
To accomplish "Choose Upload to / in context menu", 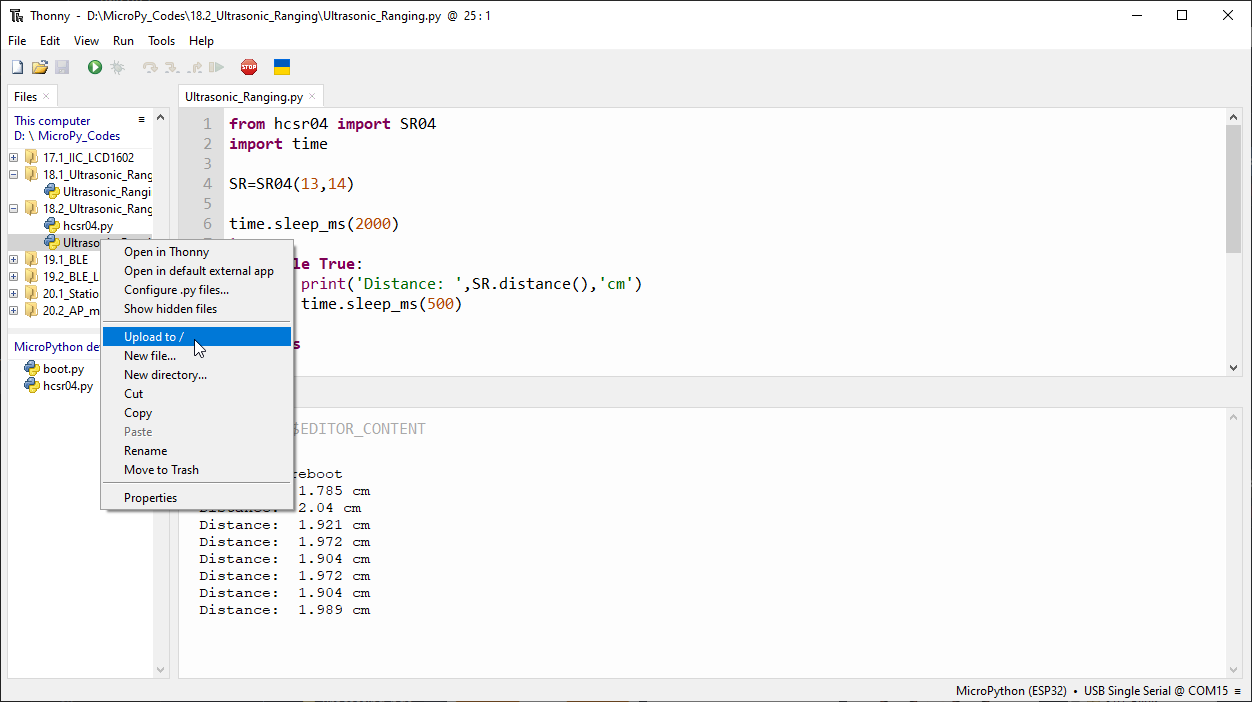I will (197, 337).
